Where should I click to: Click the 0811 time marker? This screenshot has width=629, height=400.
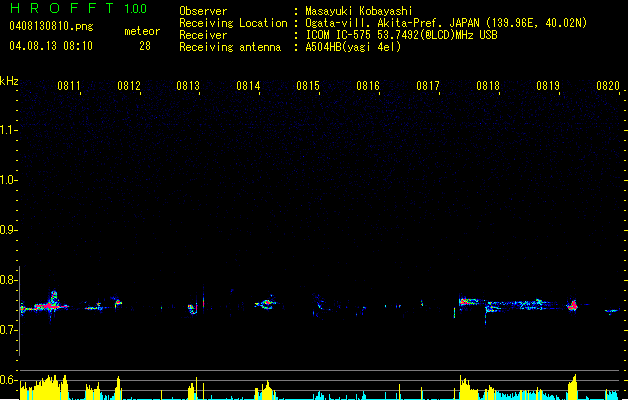tap(69, 86)
